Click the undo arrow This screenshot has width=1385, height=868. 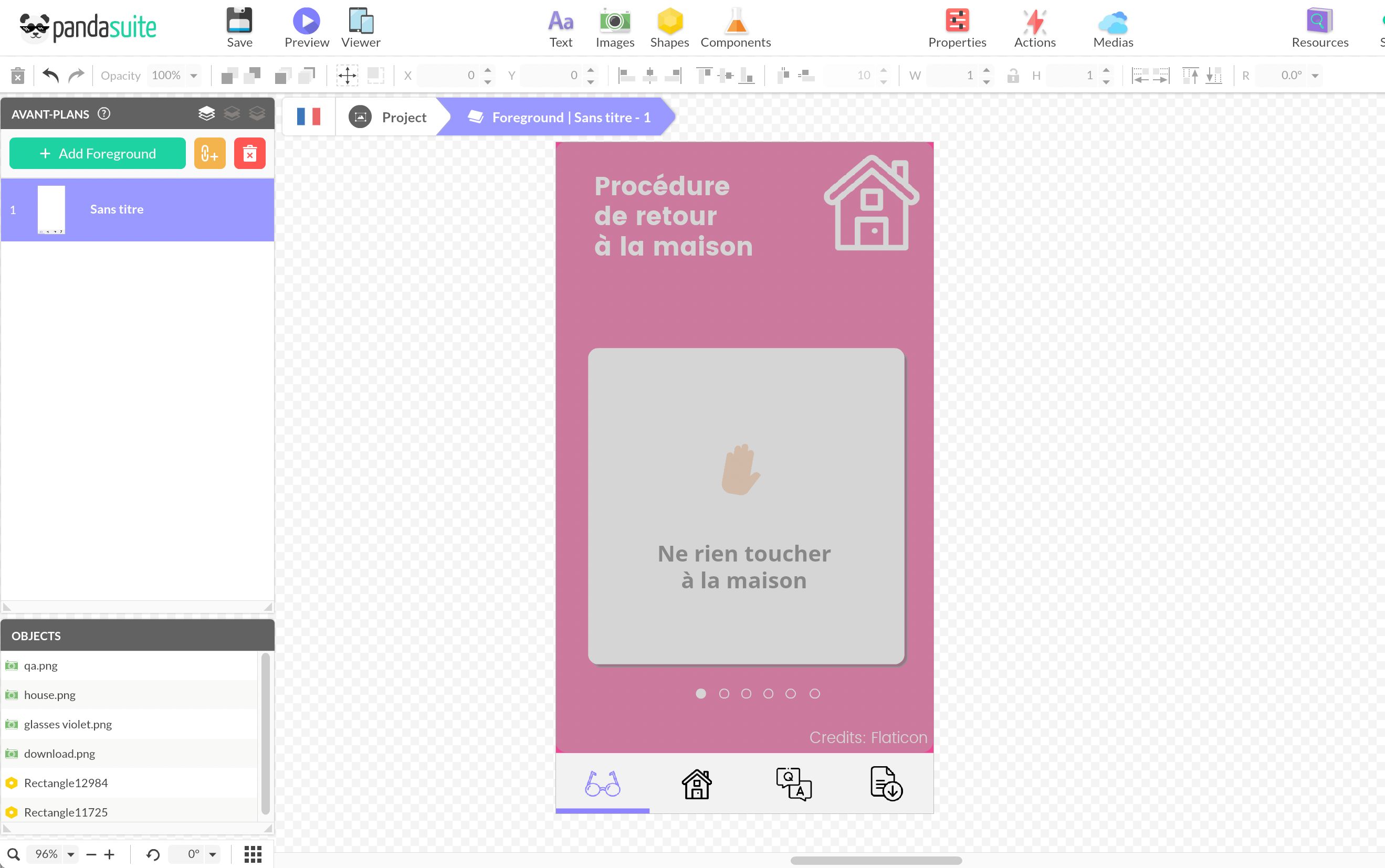point(50,75)
